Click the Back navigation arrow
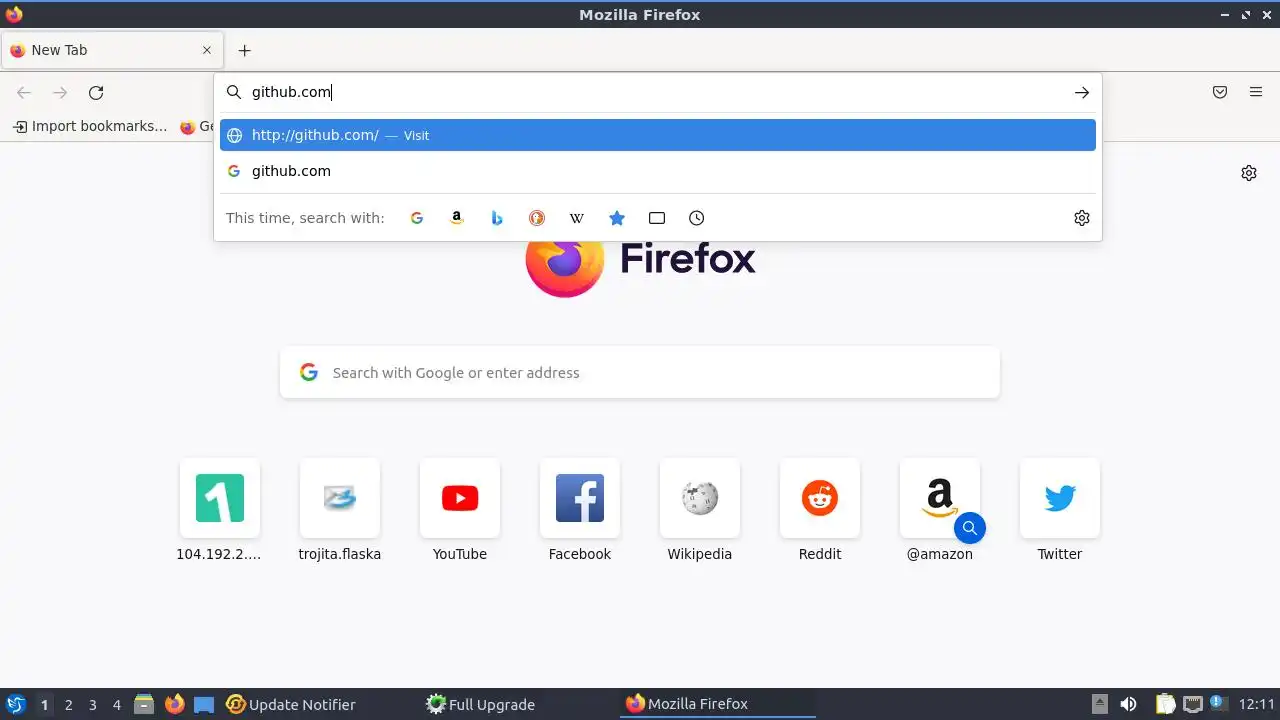1280x720 pixels. pos(24,92)
